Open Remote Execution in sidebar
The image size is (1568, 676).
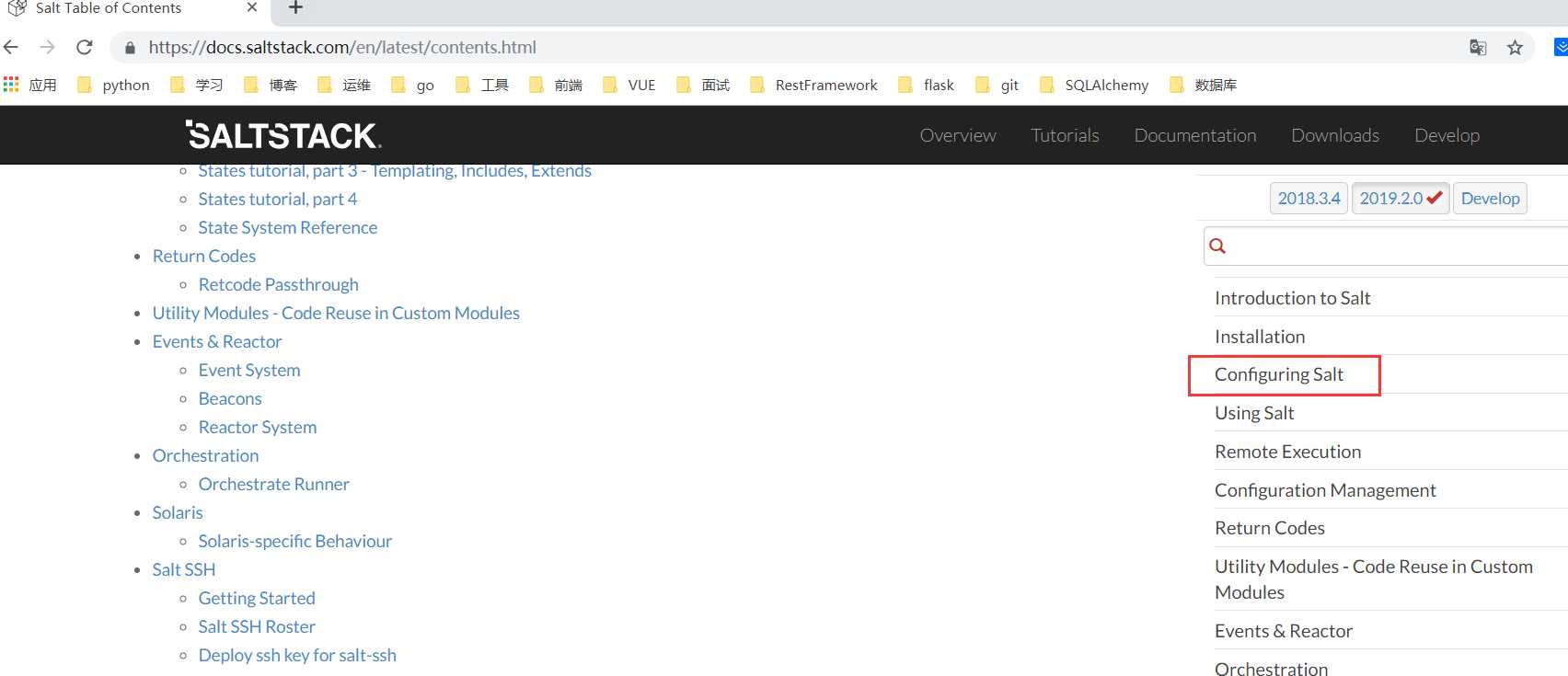click(1287, 452)
